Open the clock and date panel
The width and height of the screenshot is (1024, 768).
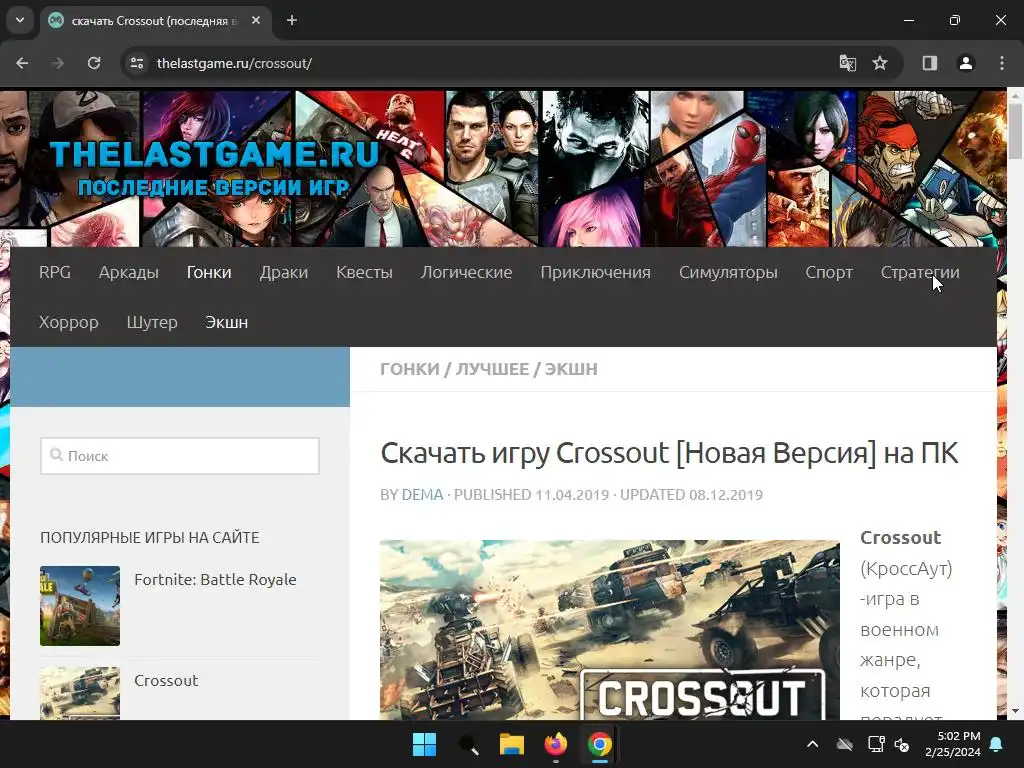coord(953,744)
